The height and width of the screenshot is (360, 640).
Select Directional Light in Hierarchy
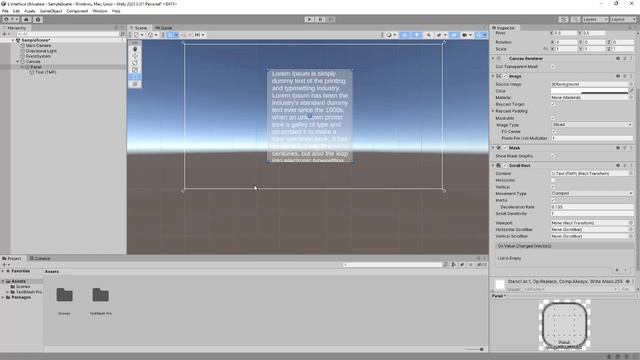pos(41,51)
